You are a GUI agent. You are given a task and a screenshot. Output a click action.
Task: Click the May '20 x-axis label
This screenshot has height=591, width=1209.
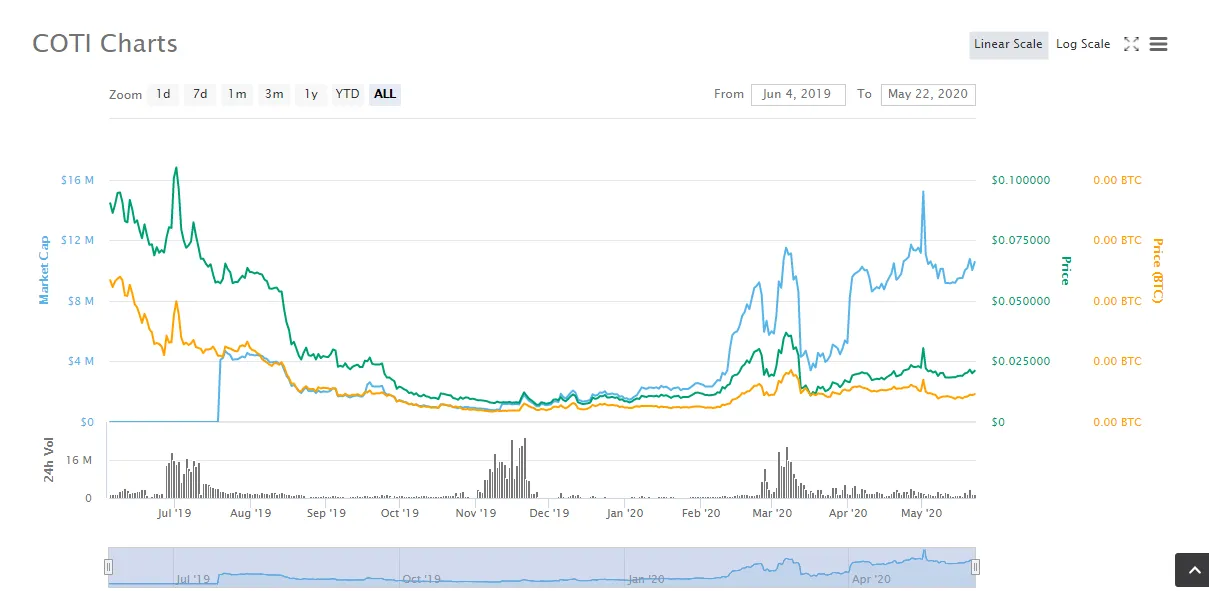pyautogui.click(x=922, y=513)
